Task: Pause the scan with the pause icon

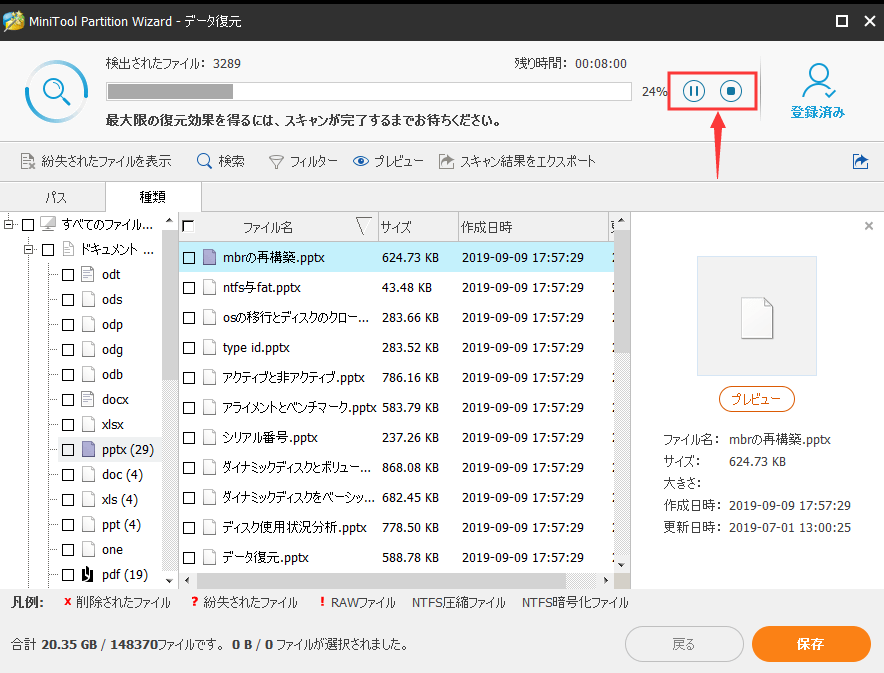Action: [693, 90]
